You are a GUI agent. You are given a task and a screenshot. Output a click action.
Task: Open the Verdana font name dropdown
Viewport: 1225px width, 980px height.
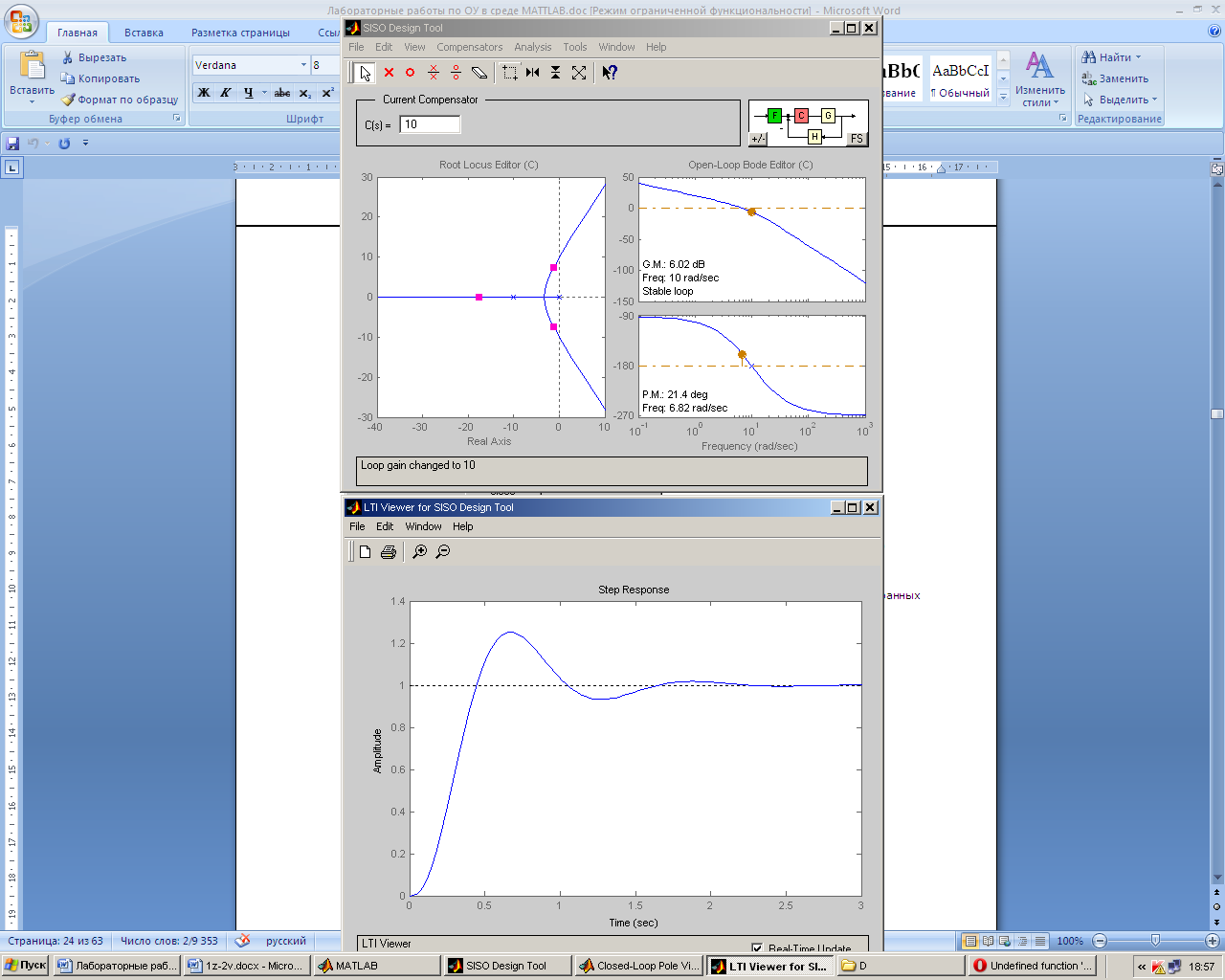click(303, 65)
